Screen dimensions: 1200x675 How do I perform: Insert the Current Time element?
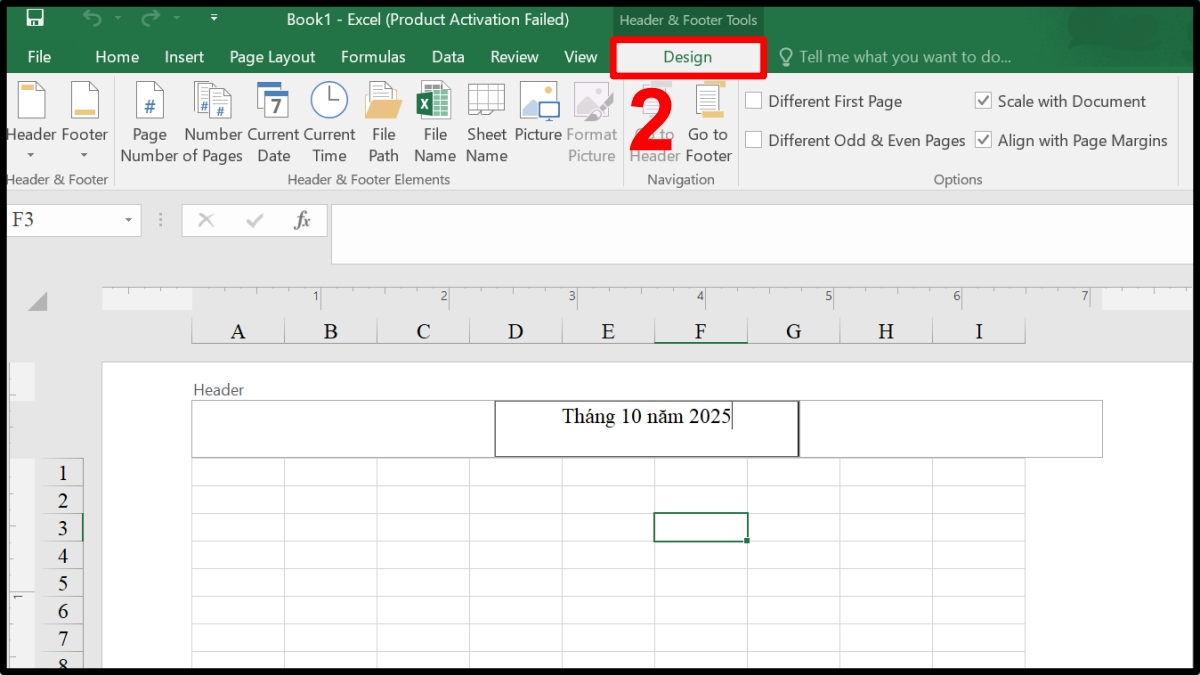(329, 118)
